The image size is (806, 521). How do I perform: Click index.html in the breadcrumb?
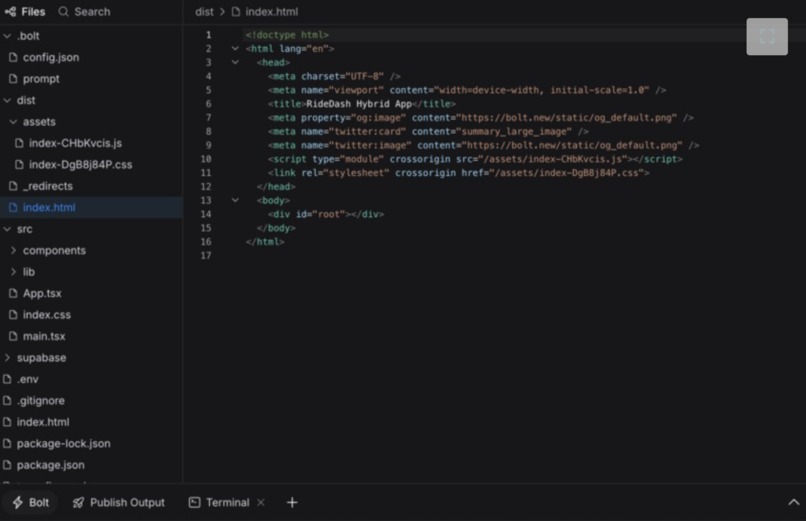(271, 11)
